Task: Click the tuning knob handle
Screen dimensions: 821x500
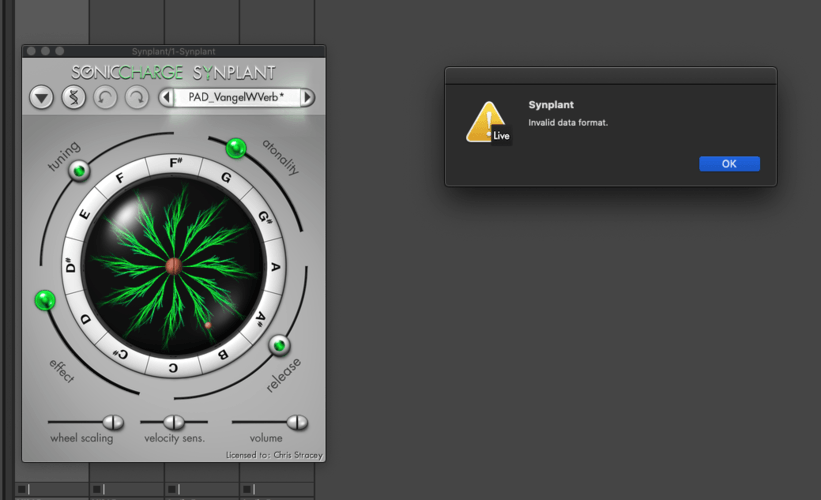Action: [79, 170]
